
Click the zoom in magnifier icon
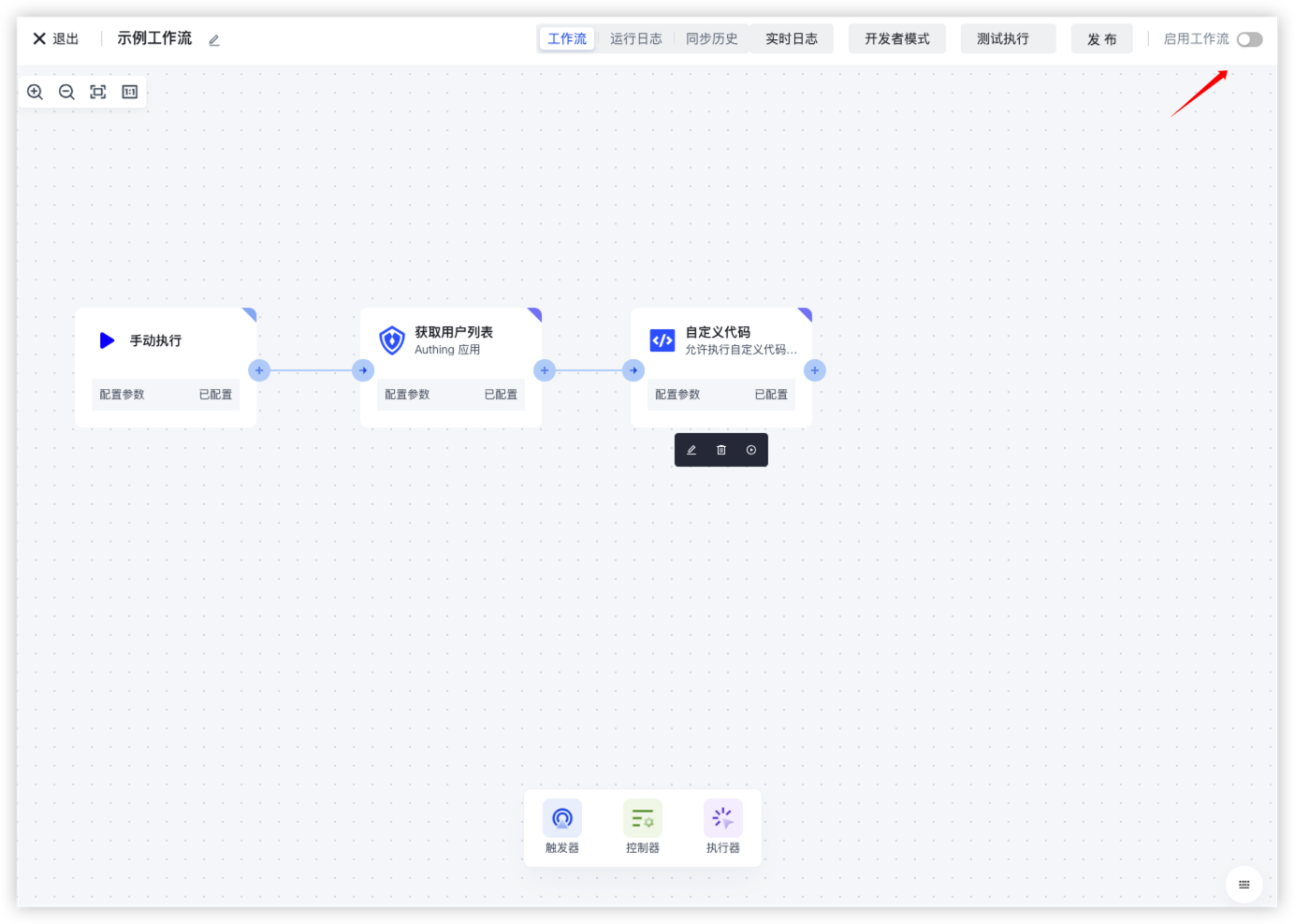[36, 92]
